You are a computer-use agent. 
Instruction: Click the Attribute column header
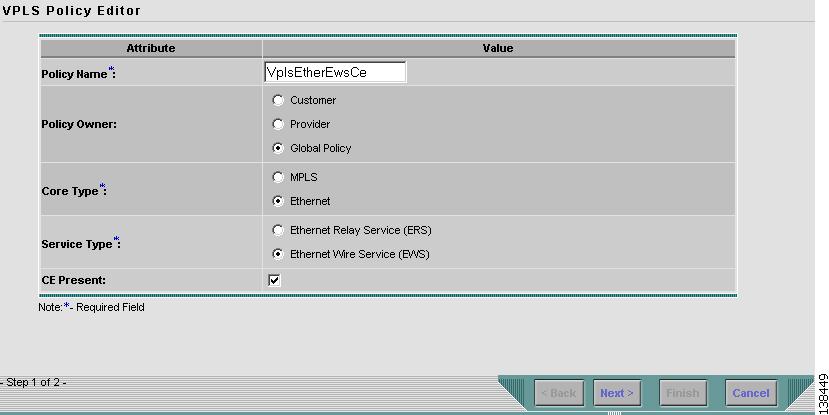pos(151,48)
